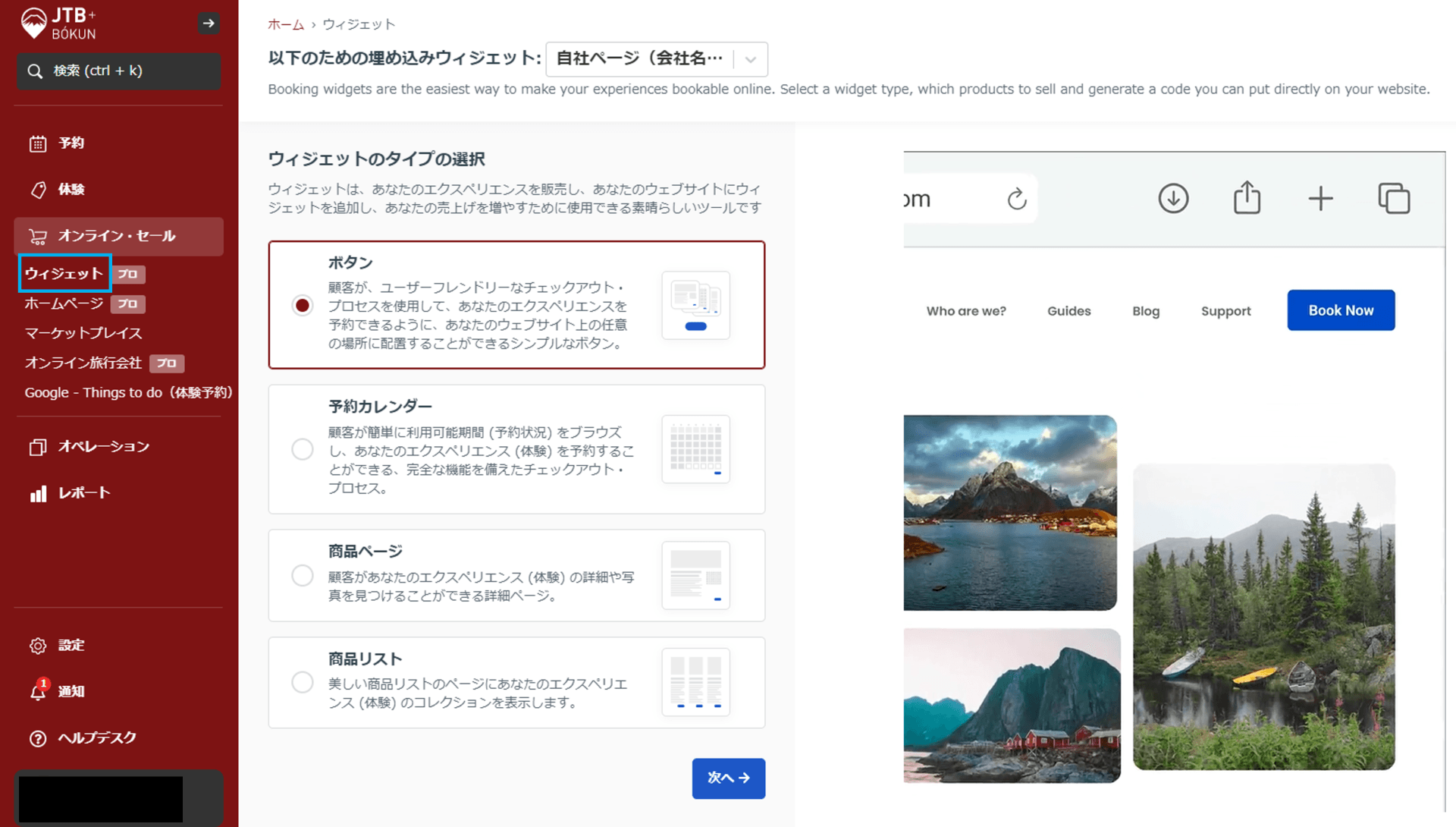
Task: Open ヘルプデスク question mark icon
Action: (x=38, y=738)
